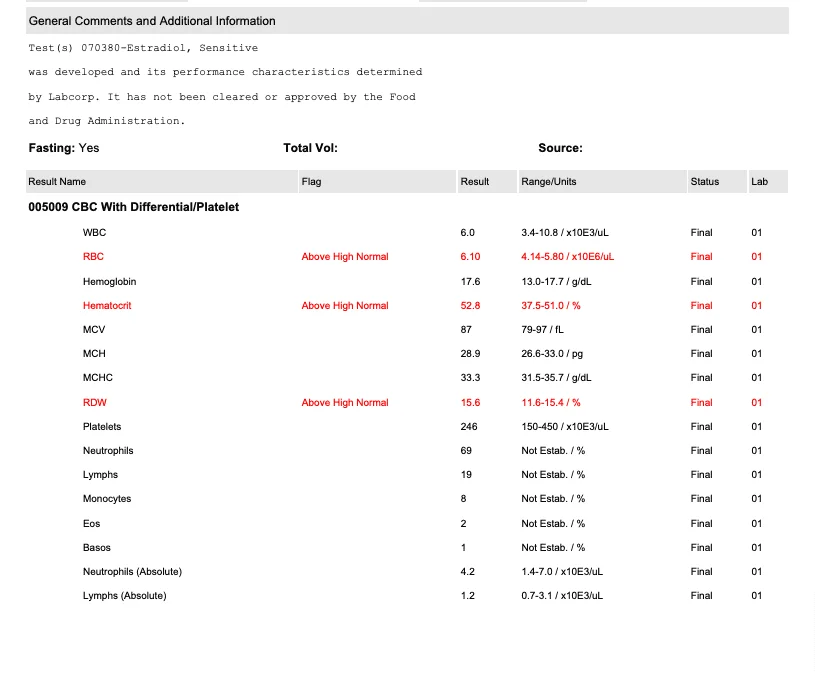Click the RDW value 15.6

coord(470,402)
